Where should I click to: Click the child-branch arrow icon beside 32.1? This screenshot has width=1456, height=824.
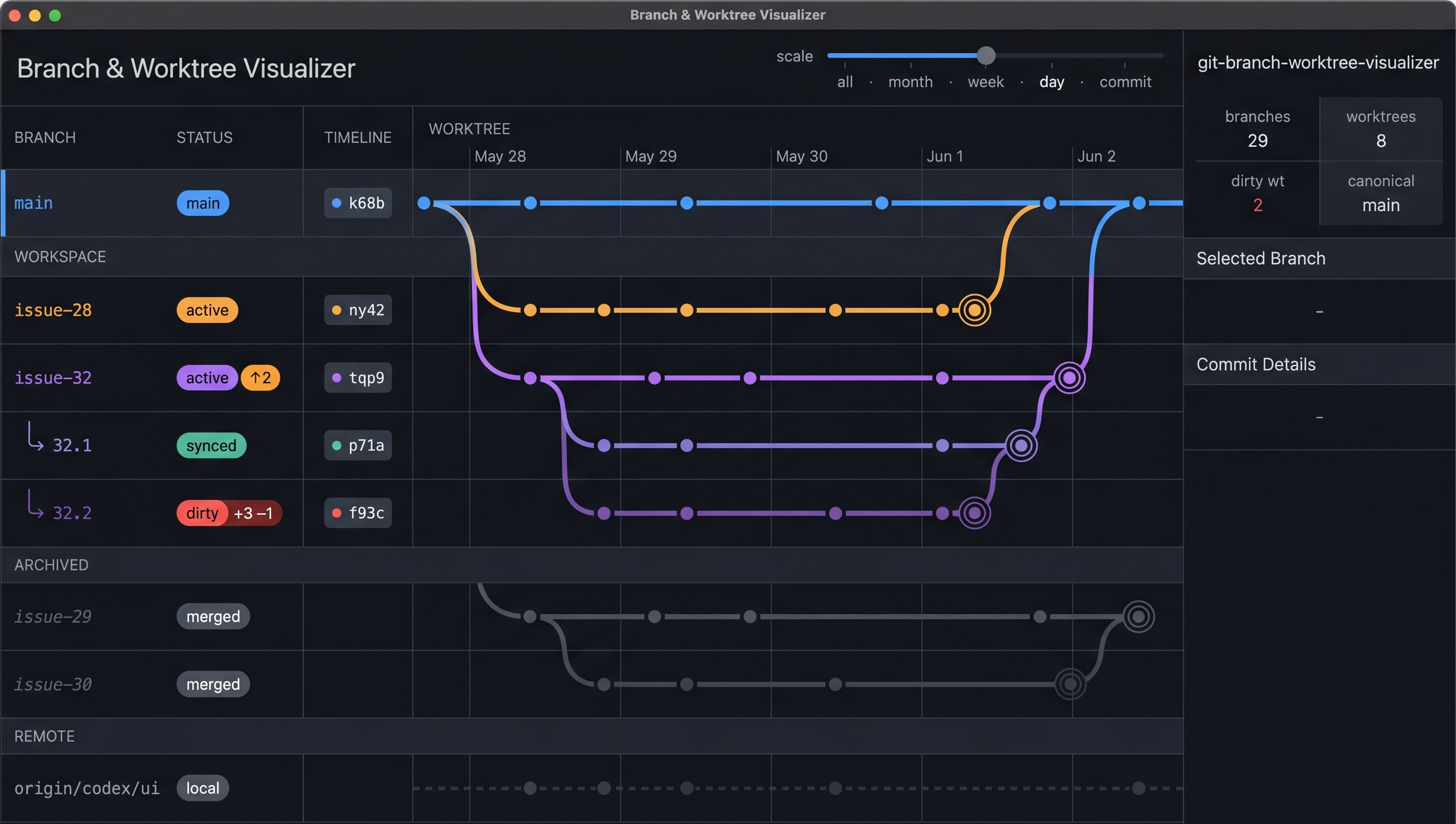35,437
